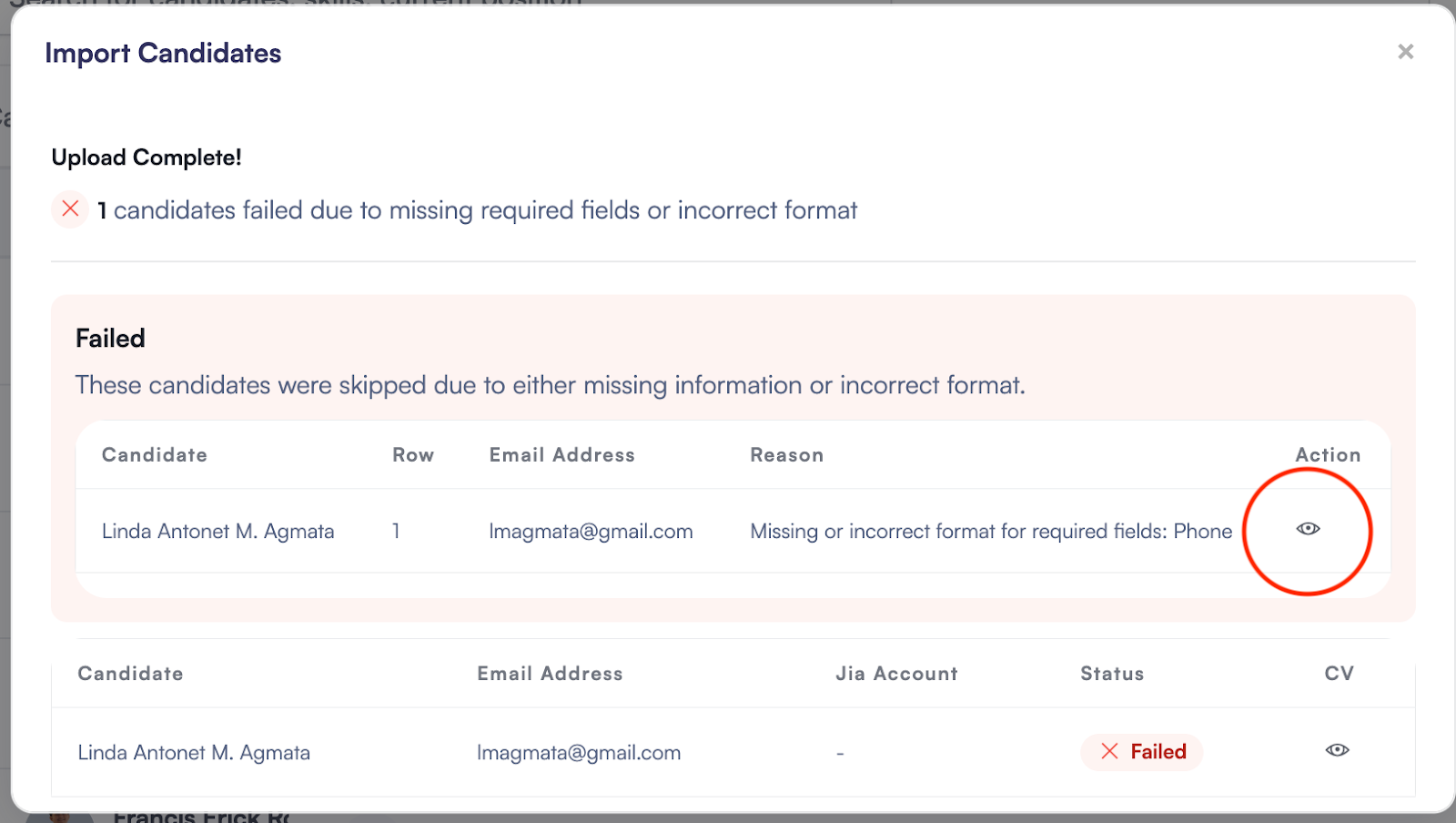1456x823 pixels.
Task: Click the Email Address header next to Jia Account
Action: (550, 674)
